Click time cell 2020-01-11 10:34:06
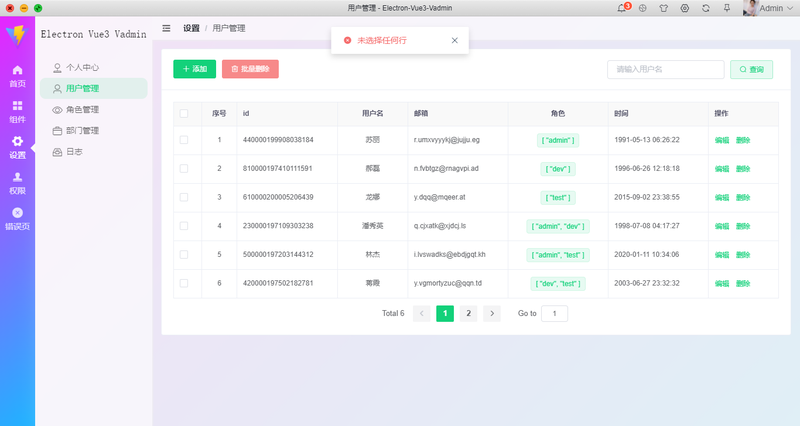 coord(647,254)
